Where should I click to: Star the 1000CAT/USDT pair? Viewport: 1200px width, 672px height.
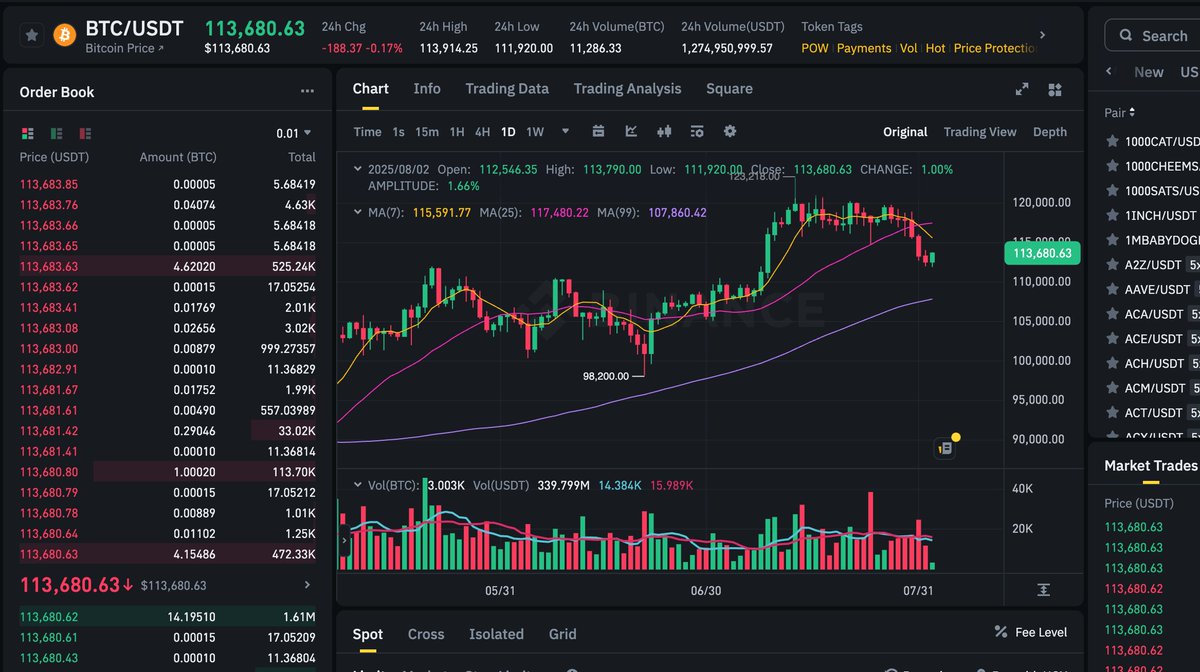coord(1111,141)
